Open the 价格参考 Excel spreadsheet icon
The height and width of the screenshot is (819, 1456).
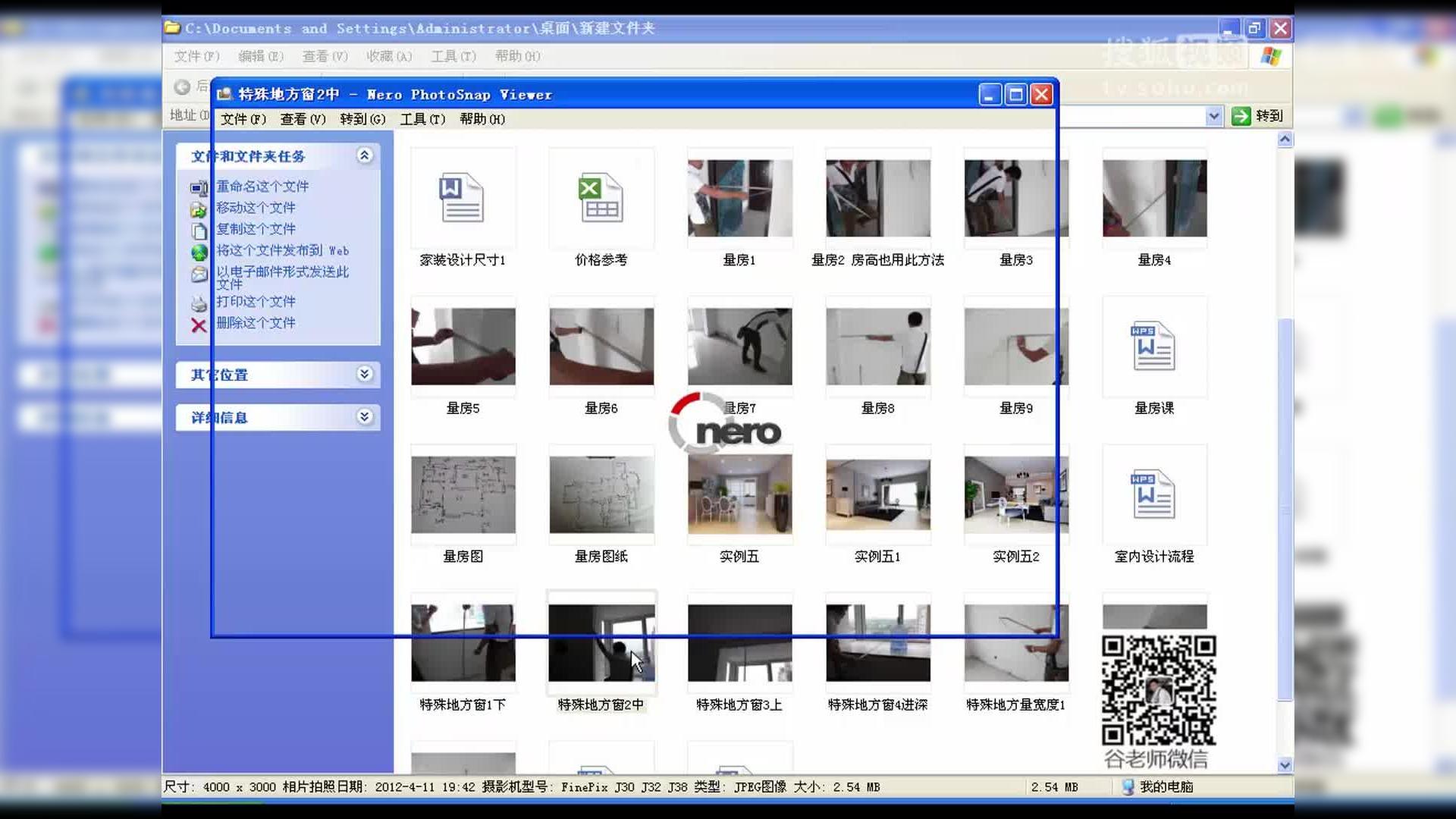click(601, 198)
